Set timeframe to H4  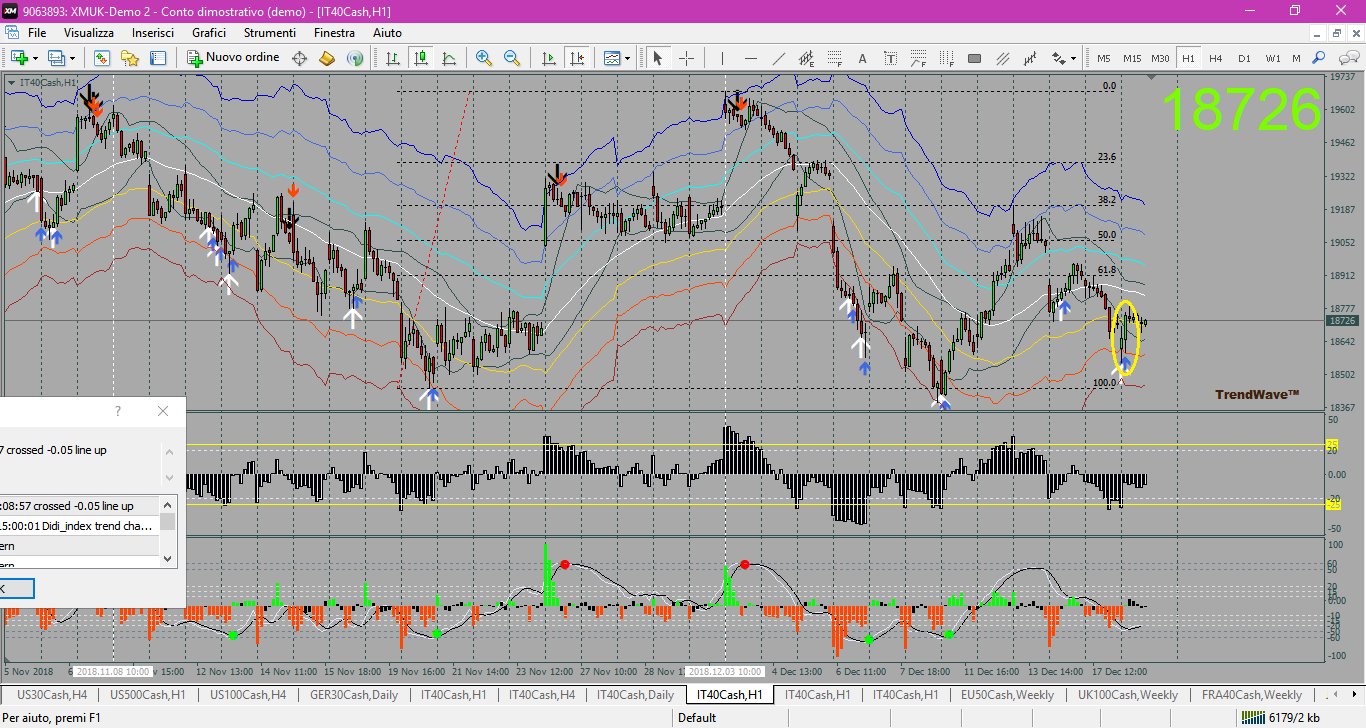[x=1216, y=58]
